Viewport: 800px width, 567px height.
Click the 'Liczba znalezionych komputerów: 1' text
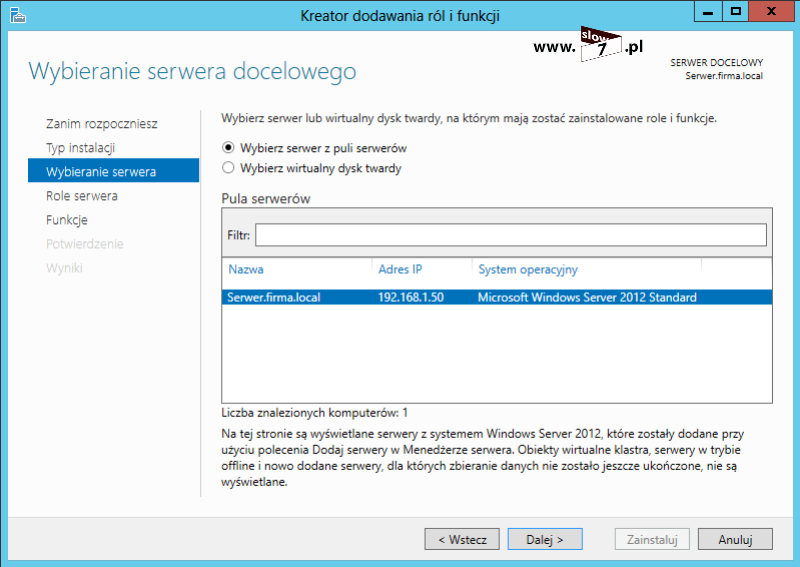[x=314, y=412]
